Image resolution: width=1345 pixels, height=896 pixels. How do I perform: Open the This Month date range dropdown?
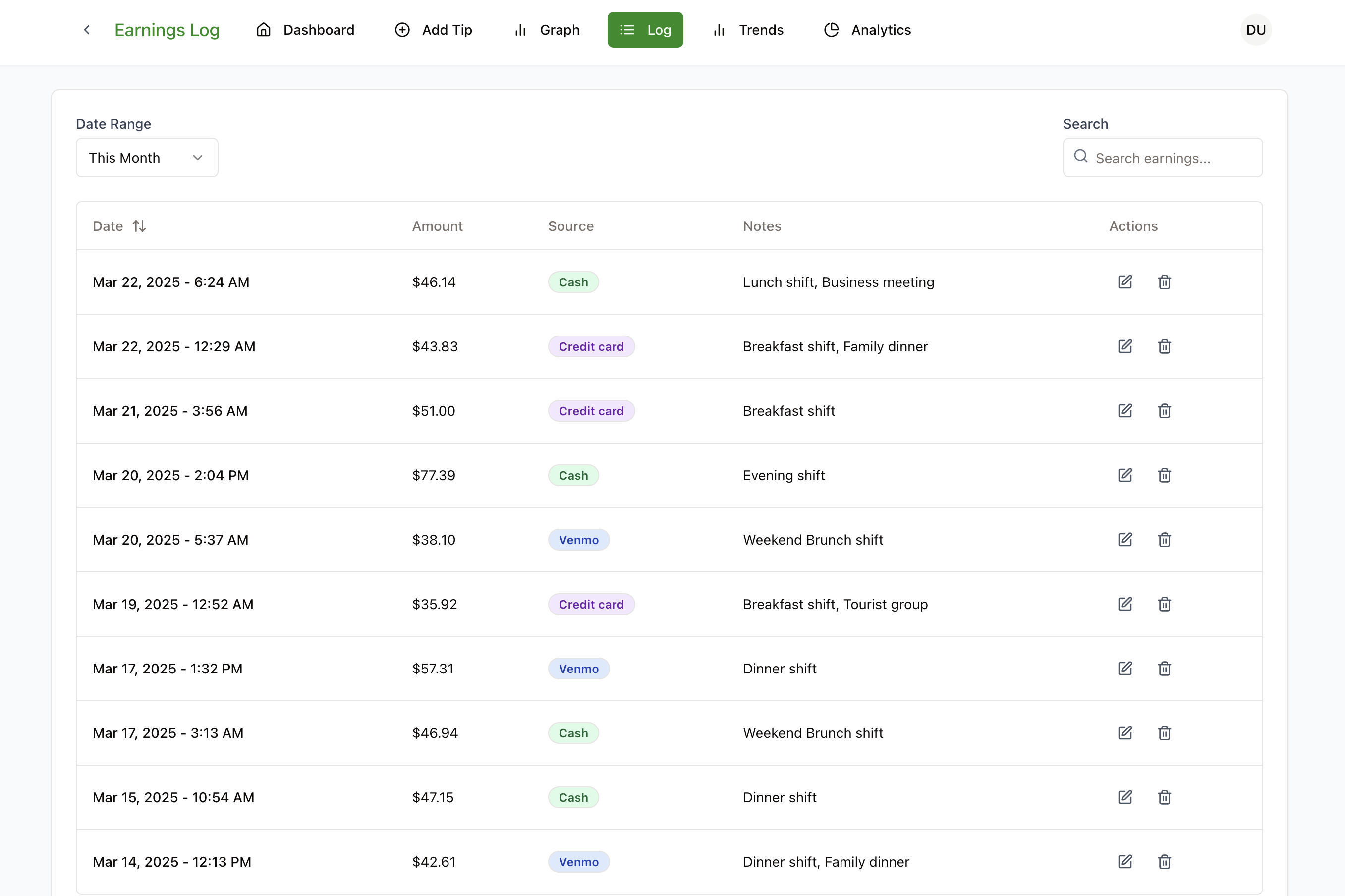(147, 158)
